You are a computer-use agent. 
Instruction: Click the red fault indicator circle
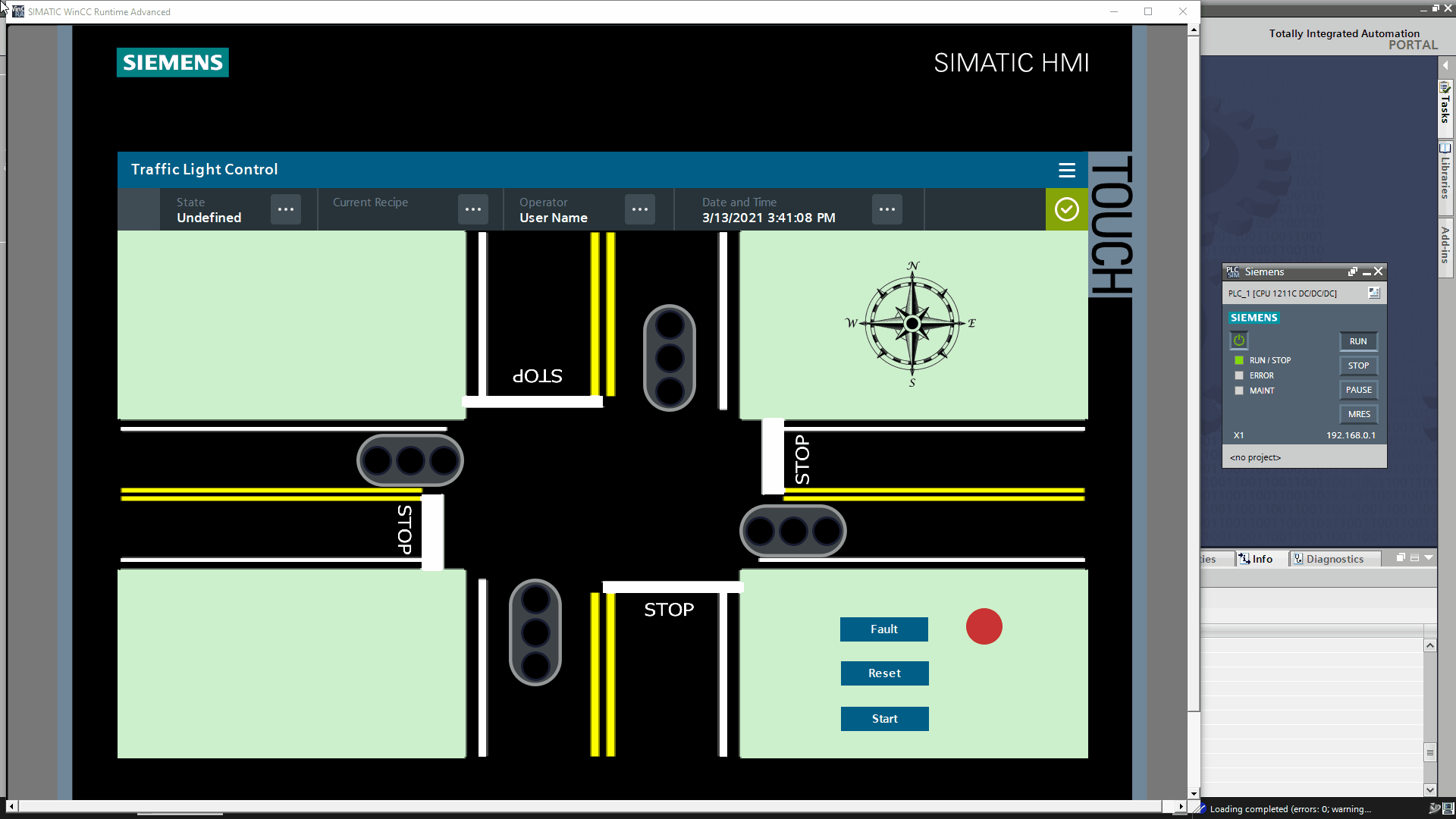(x=984, y=627)
